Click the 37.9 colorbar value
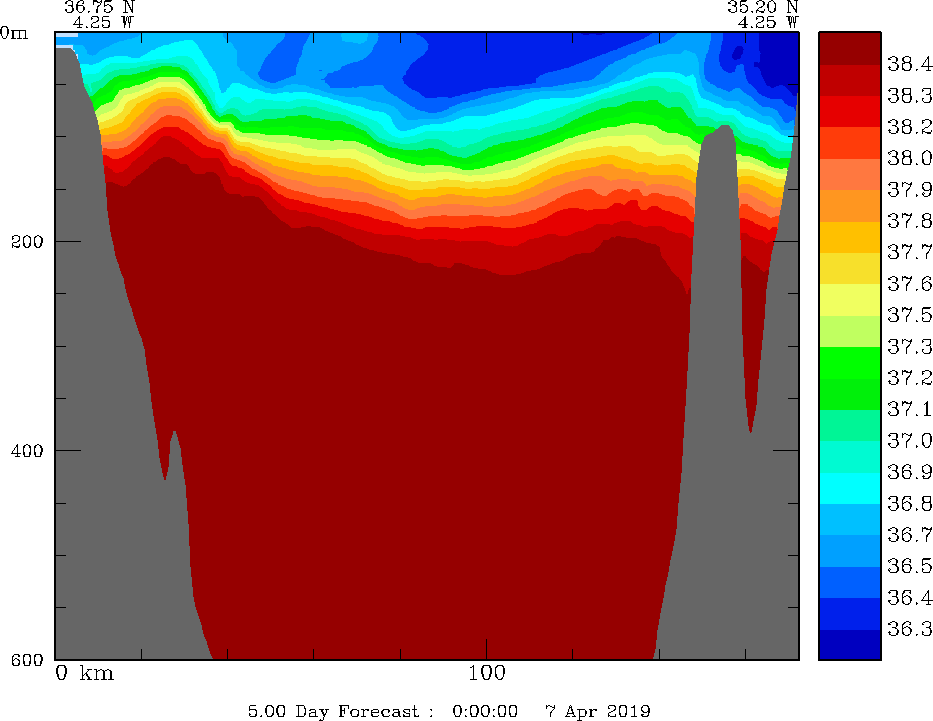Image resolution: width=933 pixels, height=721 pixels. pyautogui.click(x=909, y=190)
